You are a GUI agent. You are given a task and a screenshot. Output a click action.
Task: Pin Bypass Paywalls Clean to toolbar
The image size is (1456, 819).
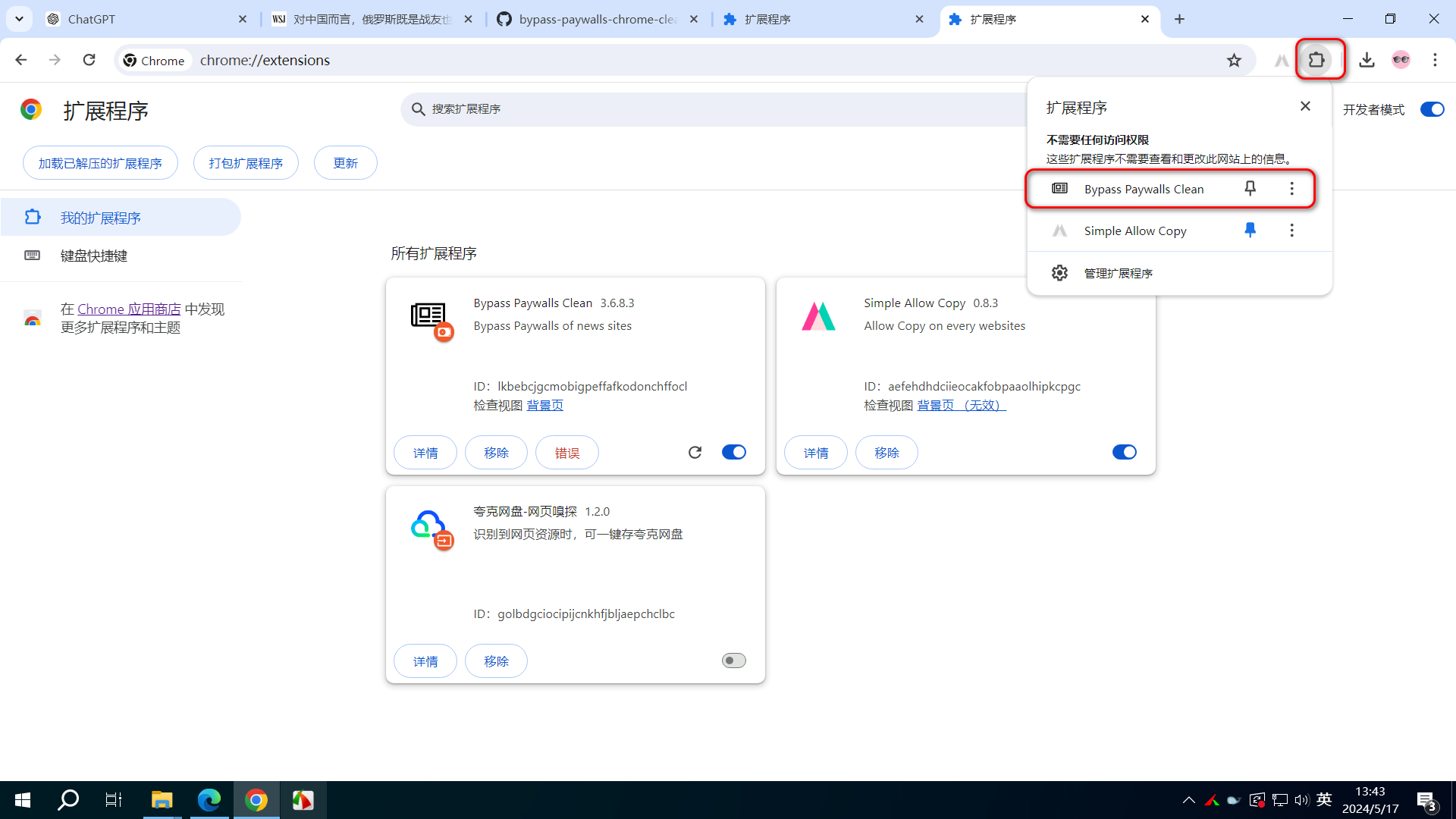pos(1250,188)
